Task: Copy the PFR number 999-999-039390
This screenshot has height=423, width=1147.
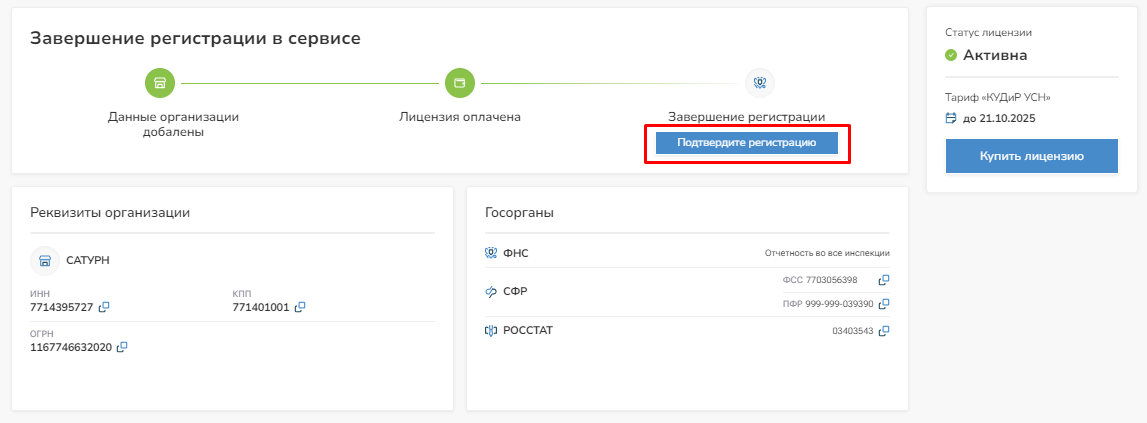Action: (x=883, y=304)
